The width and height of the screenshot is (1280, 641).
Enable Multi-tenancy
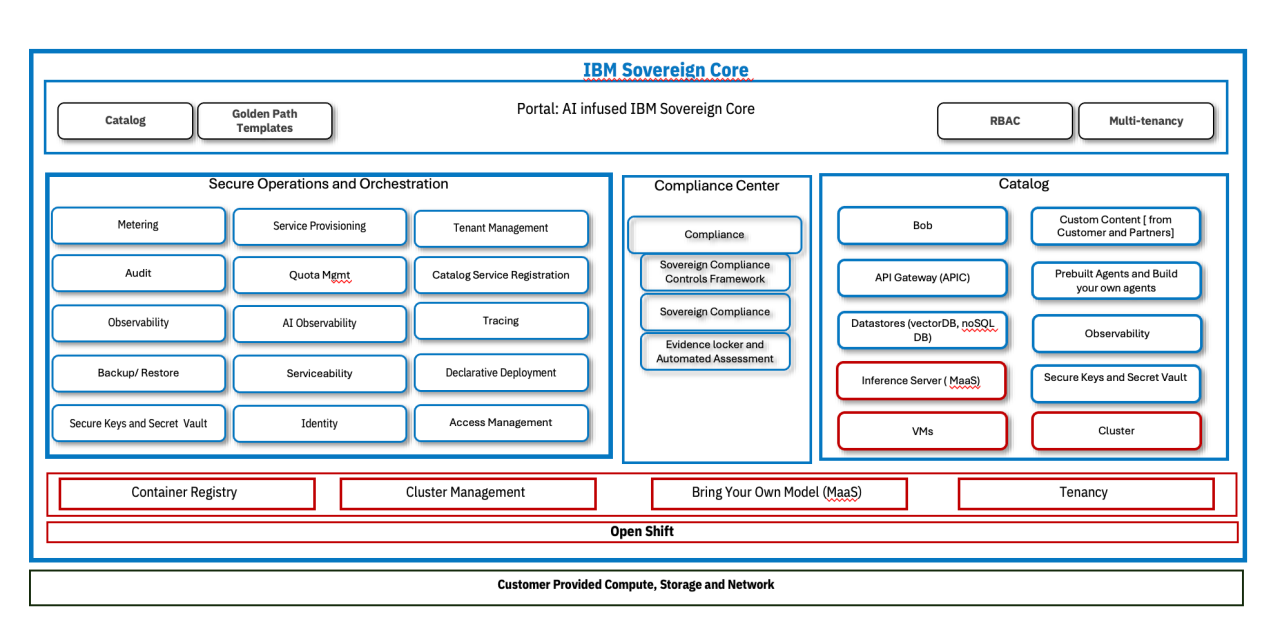1146,120
